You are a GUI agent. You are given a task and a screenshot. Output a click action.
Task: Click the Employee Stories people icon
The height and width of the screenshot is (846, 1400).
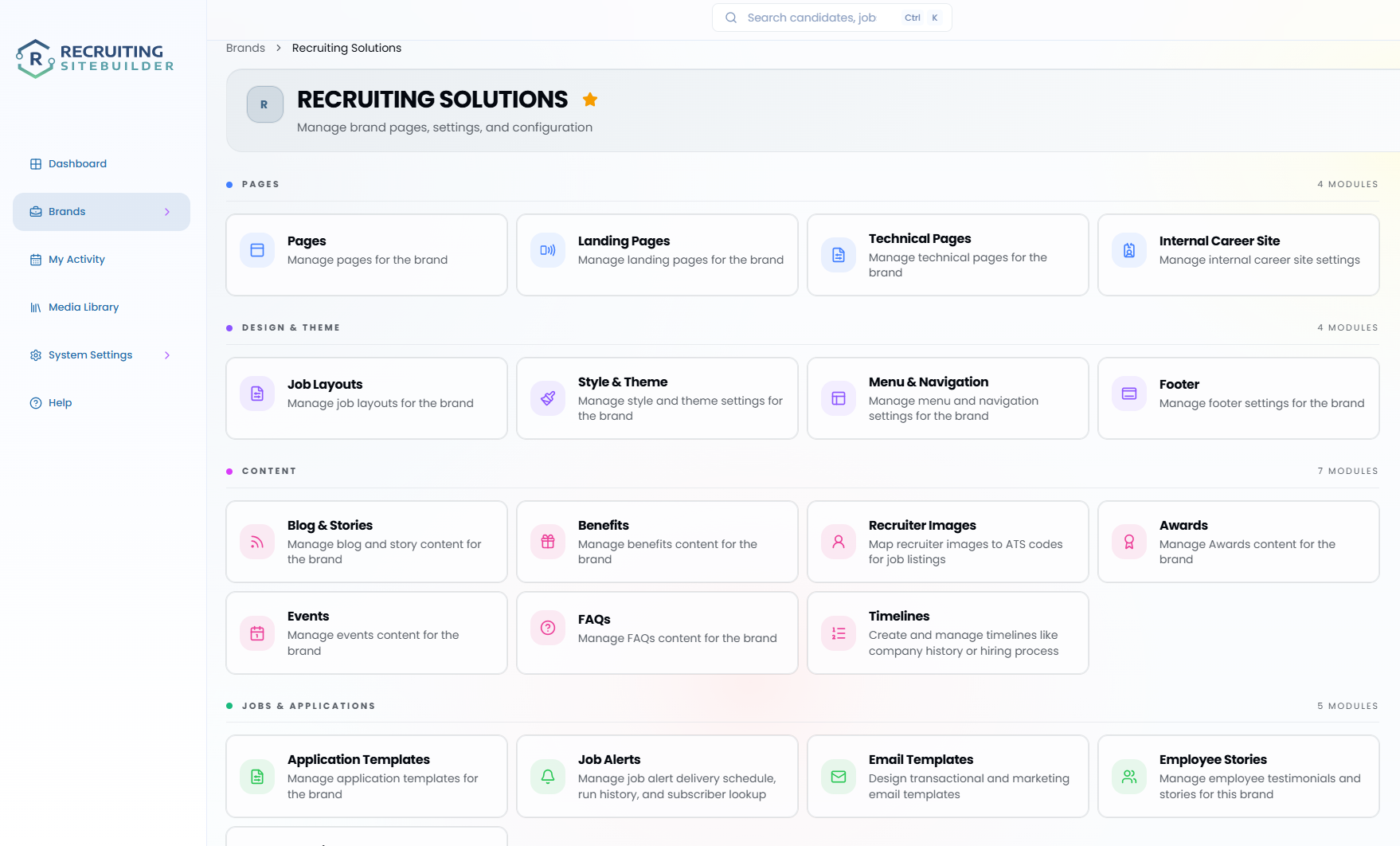pos(1129,777)
